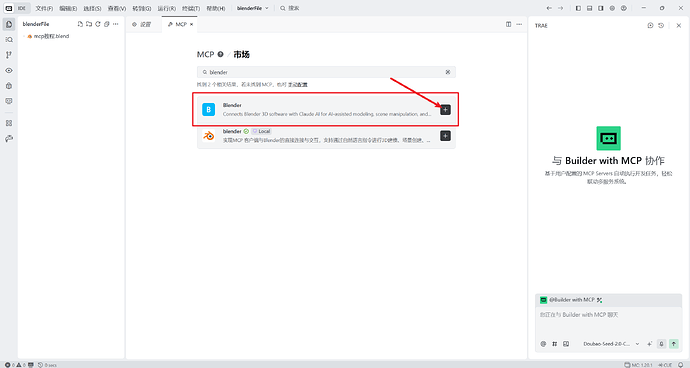The width and height of the screenshot is (690, 368).
Task: Click the MC 1.20.1 status entry
Action: coord(639,365)
